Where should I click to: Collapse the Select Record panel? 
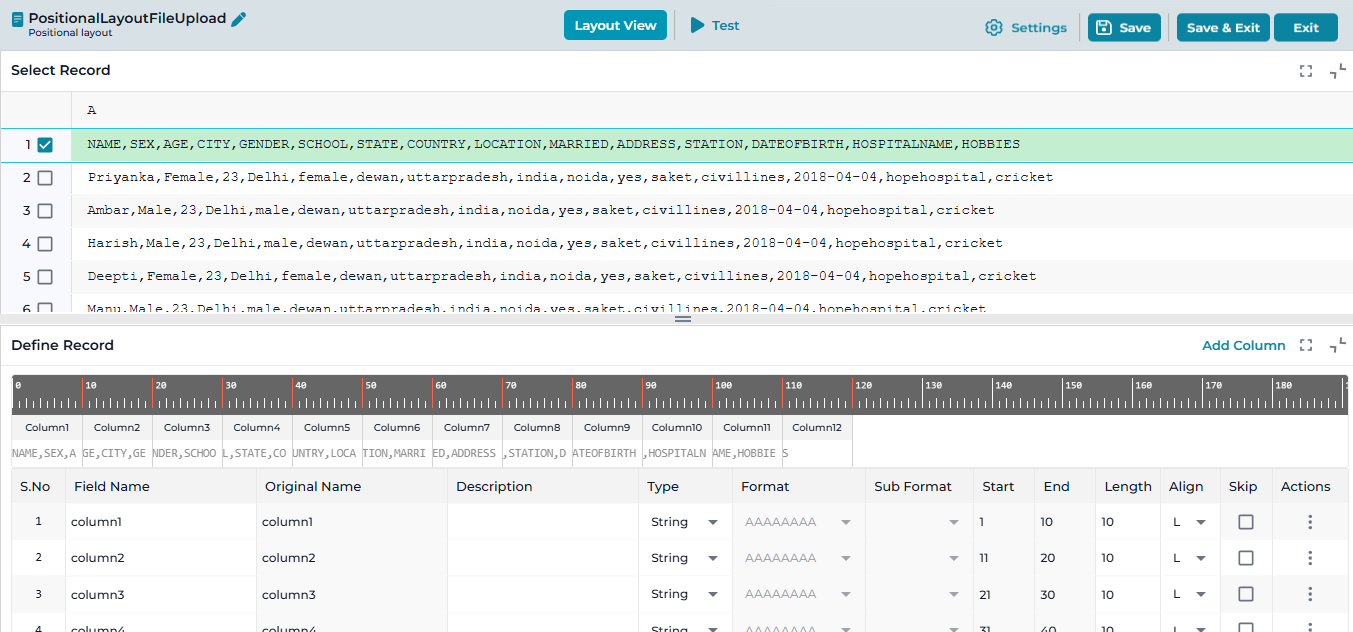coord(1338,71)
